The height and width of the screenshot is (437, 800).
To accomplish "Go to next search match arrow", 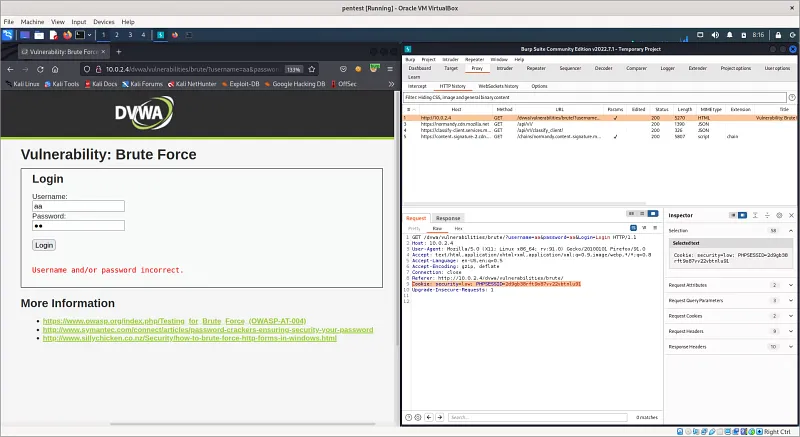I will coord(440,417).
